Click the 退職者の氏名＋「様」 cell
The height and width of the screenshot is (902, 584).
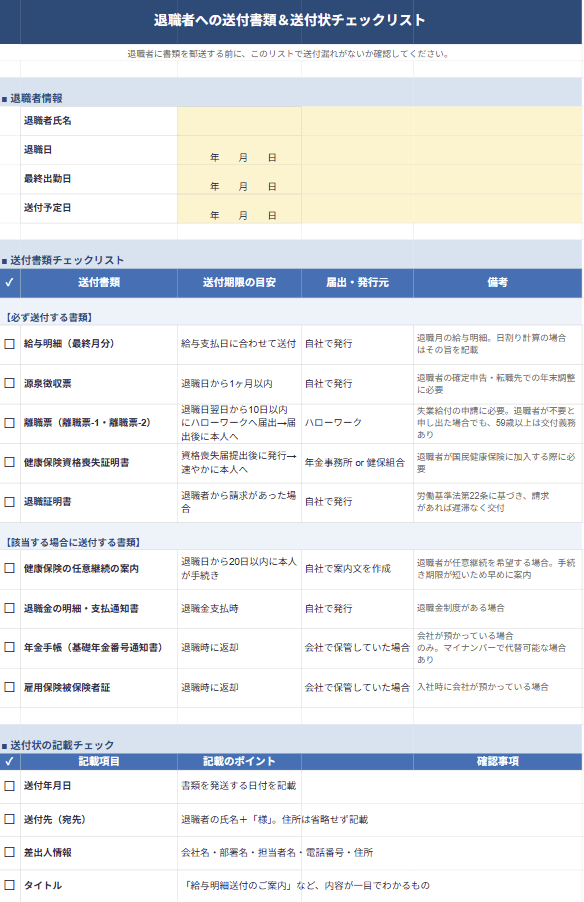(274, 820)
